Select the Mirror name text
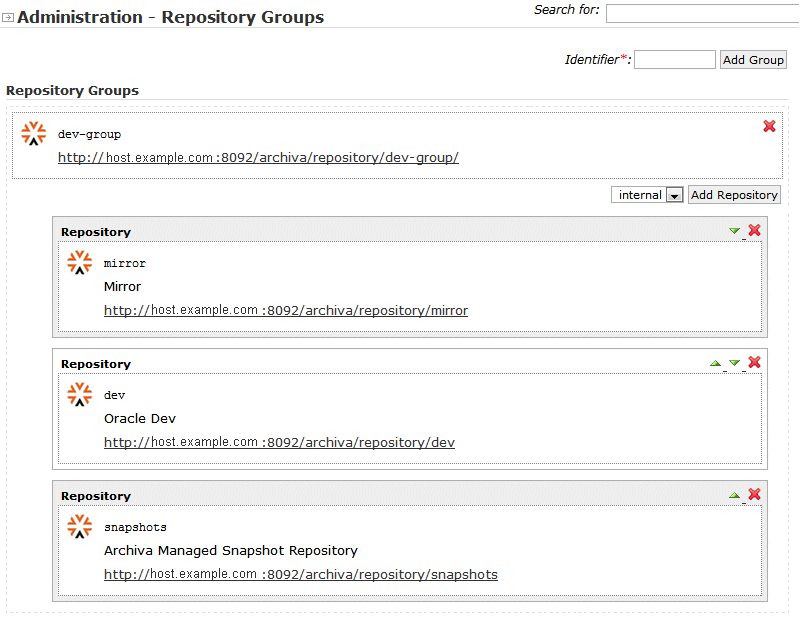The height and width of the screenshot is (620, 801). click(x=122, y=287)
